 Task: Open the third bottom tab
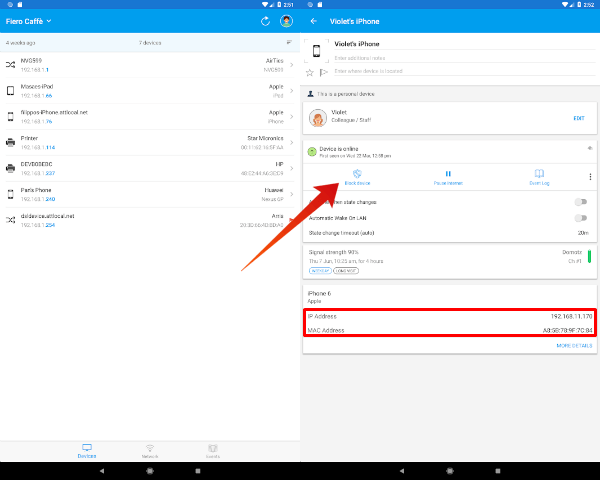[213, 451]
